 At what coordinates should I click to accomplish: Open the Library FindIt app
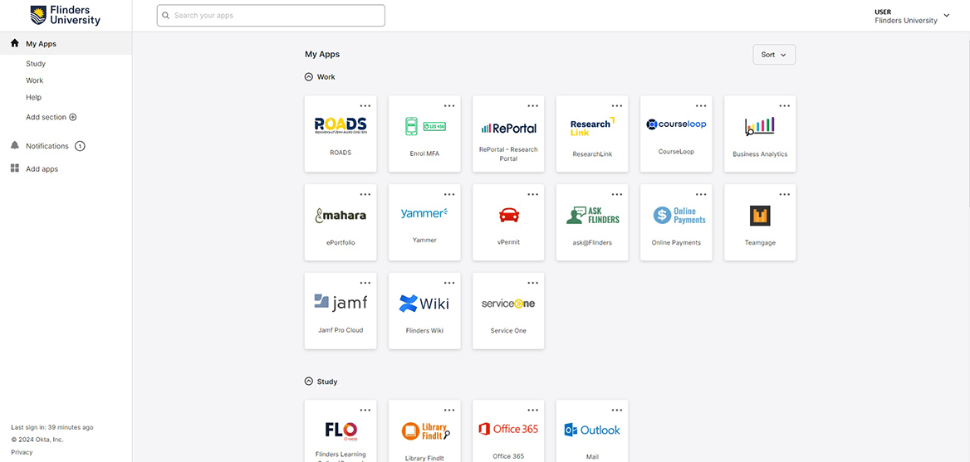coord(424,431)
